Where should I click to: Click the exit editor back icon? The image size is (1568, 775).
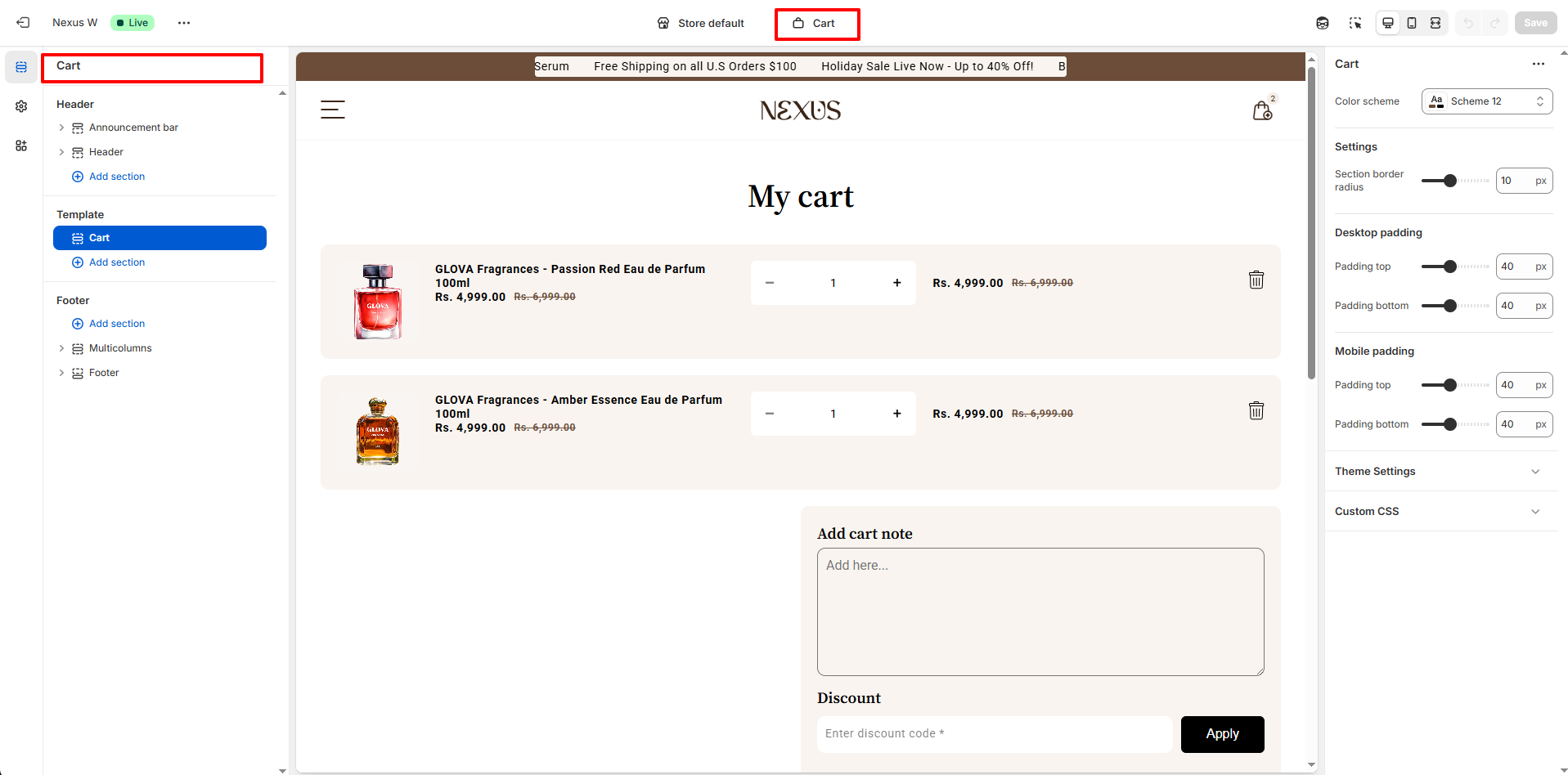(x=23, y=23)
